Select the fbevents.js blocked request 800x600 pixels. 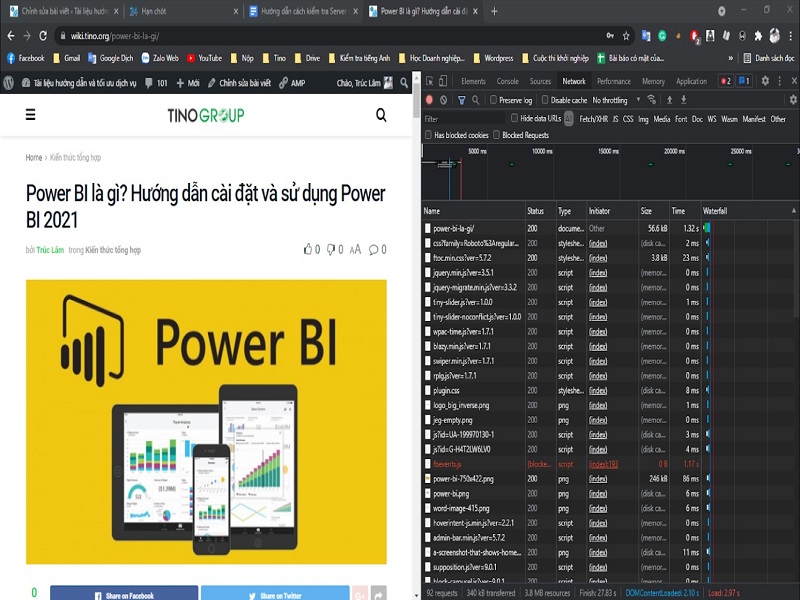pyautogui.click(x=561, y=464)
